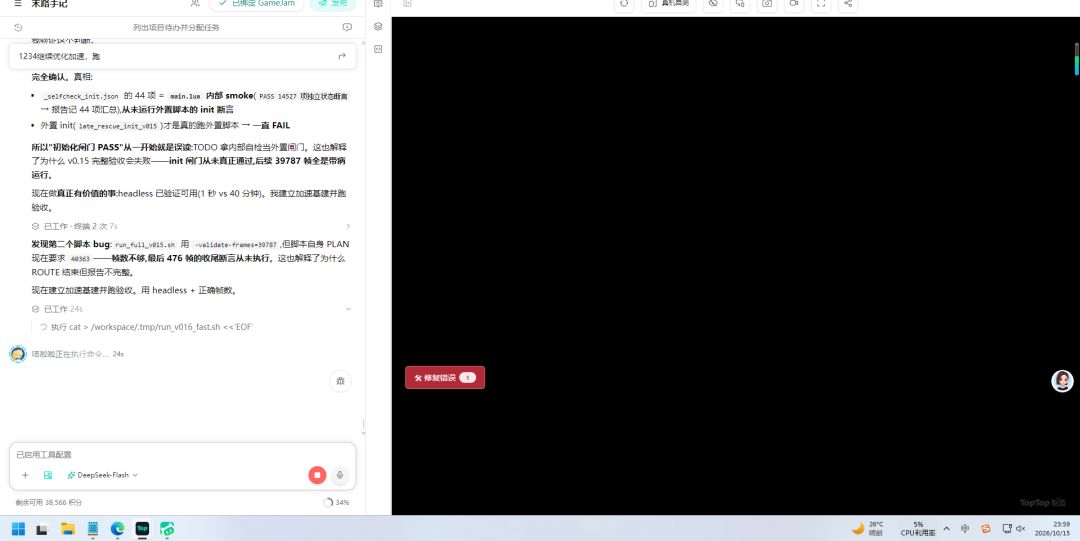Open the notepad app on the taskbar
The width and height of the screenshot is (1080, 541).
tap(93, 529)
